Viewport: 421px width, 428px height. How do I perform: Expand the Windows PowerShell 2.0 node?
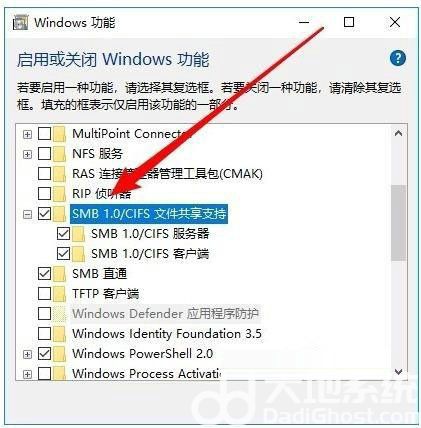click(x=27, y=354)
